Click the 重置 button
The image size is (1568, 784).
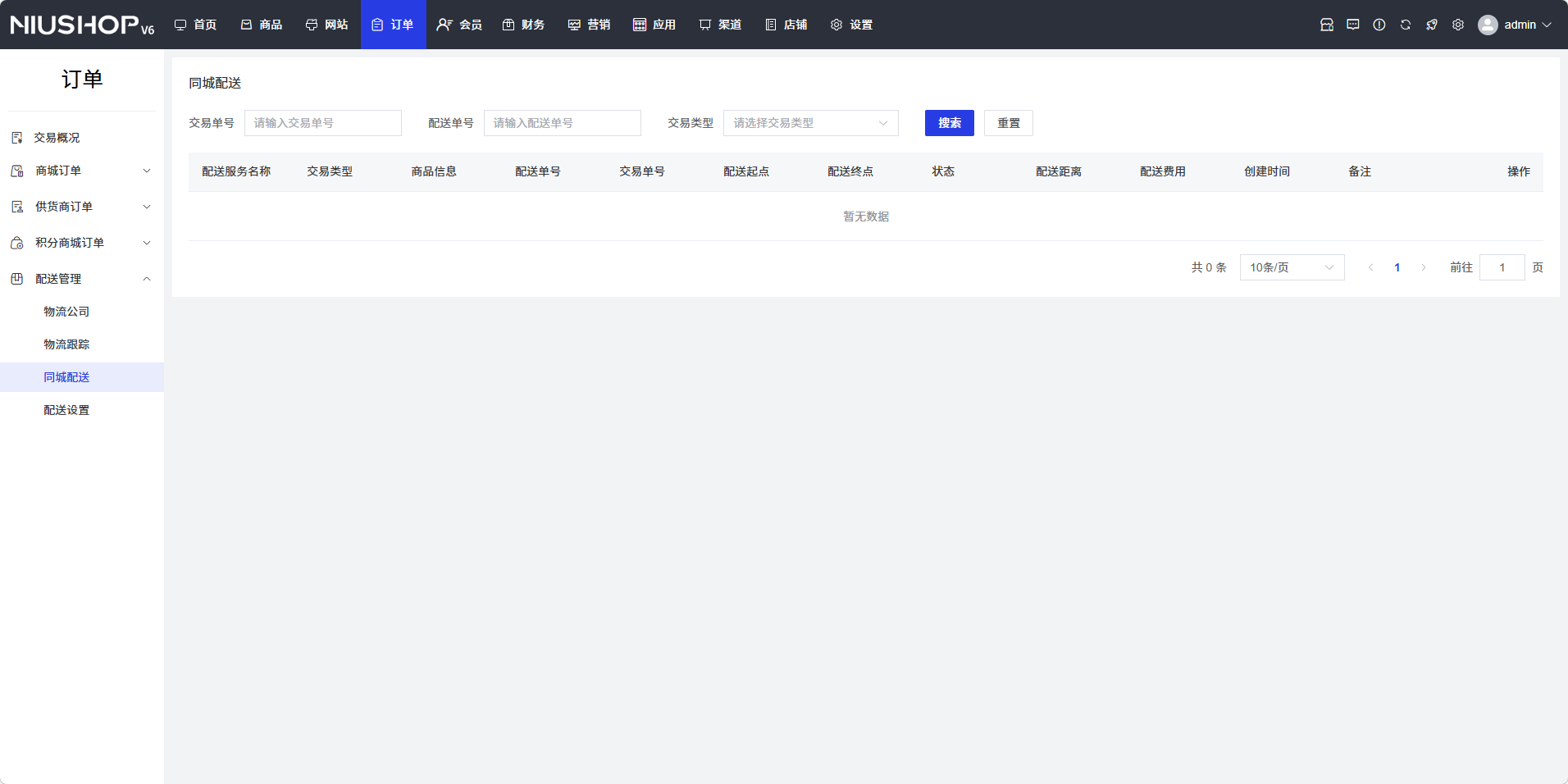(1008, 123)
